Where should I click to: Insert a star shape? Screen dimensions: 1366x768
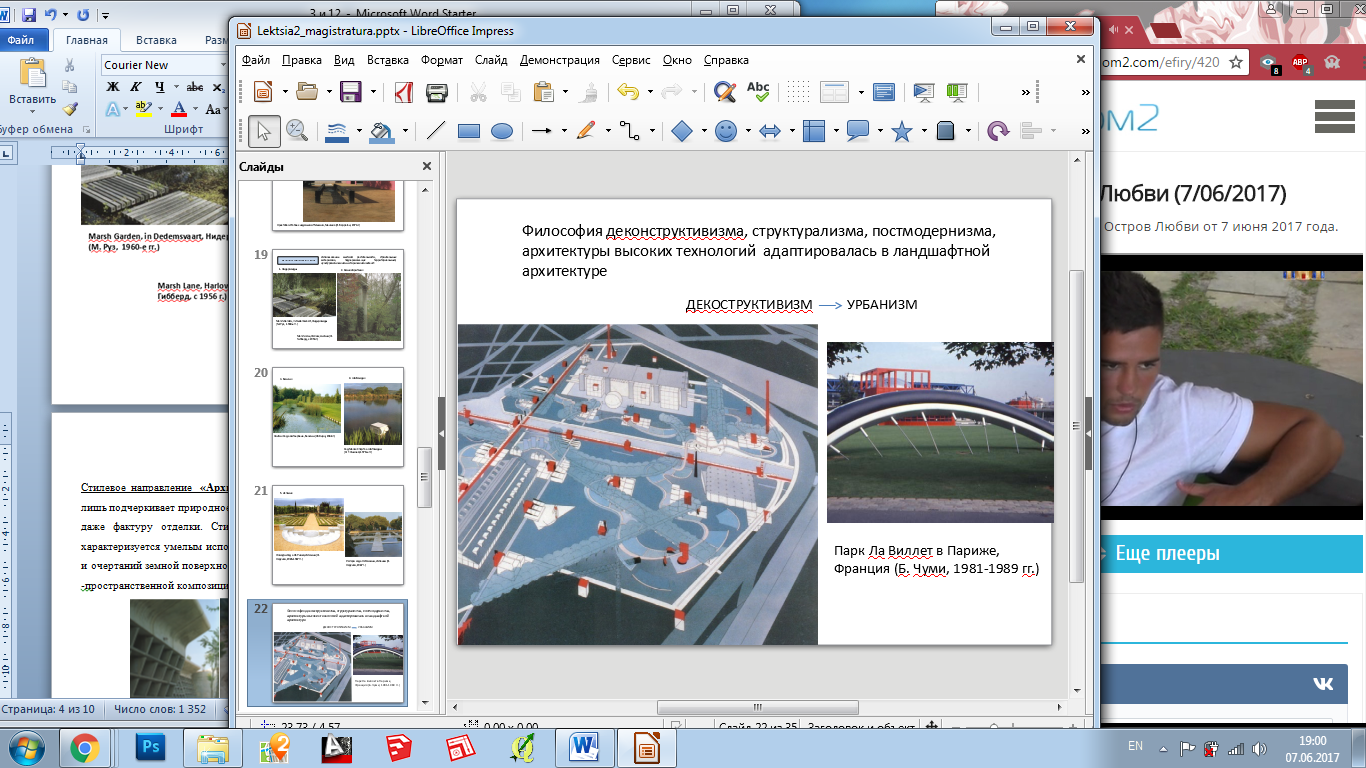click(x=902, y=131)
